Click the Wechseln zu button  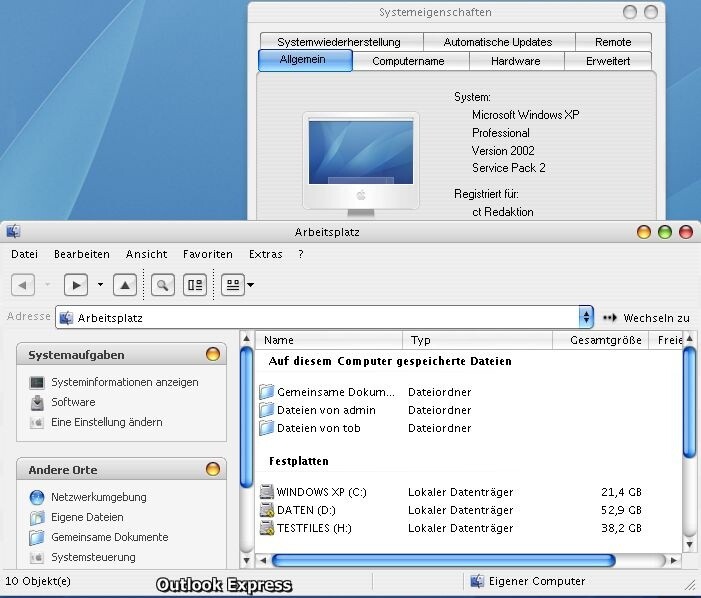pos(646,318)
